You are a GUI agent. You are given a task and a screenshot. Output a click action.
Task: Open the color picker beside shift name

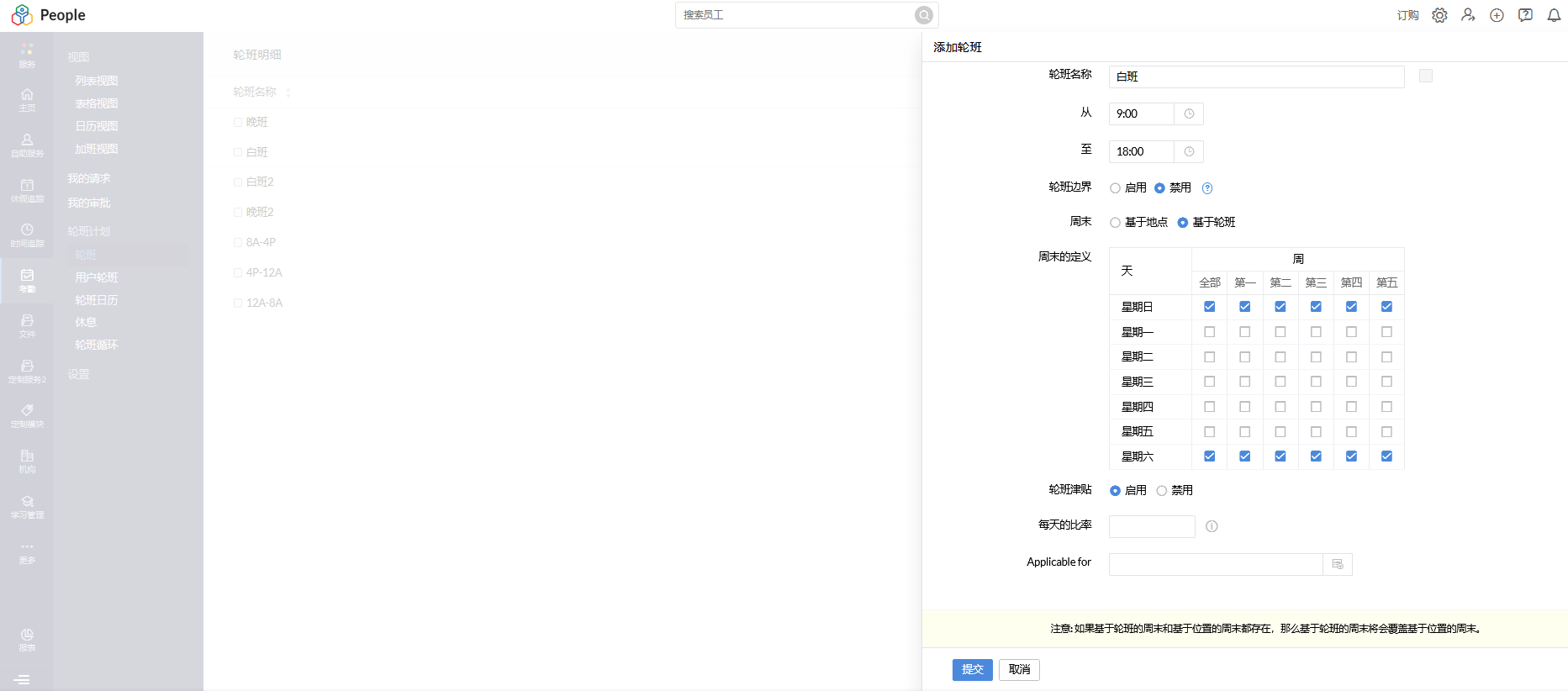tap(1425, 76)
